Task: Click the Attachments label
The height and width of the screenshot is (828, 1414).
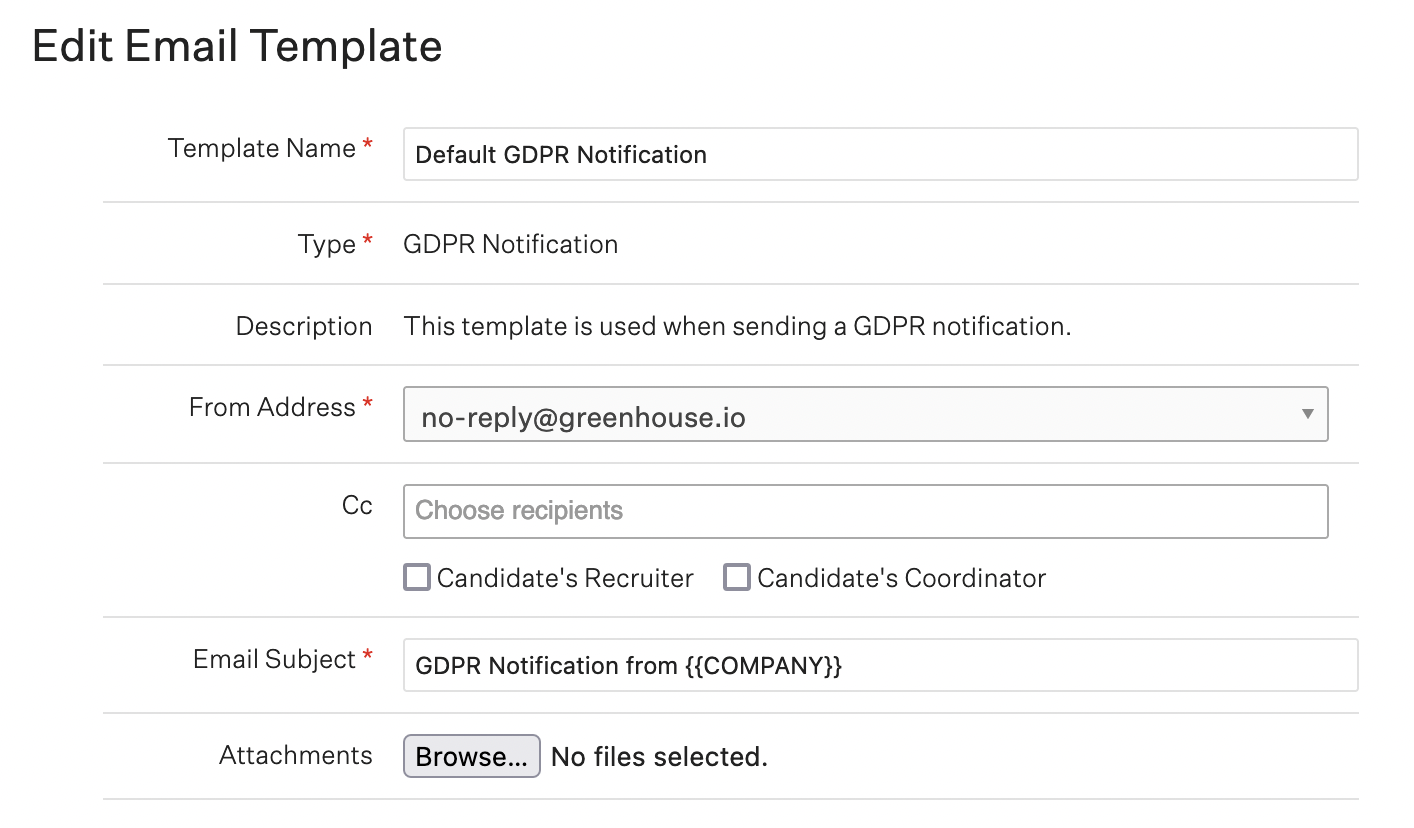Action: tap(296, 755)
